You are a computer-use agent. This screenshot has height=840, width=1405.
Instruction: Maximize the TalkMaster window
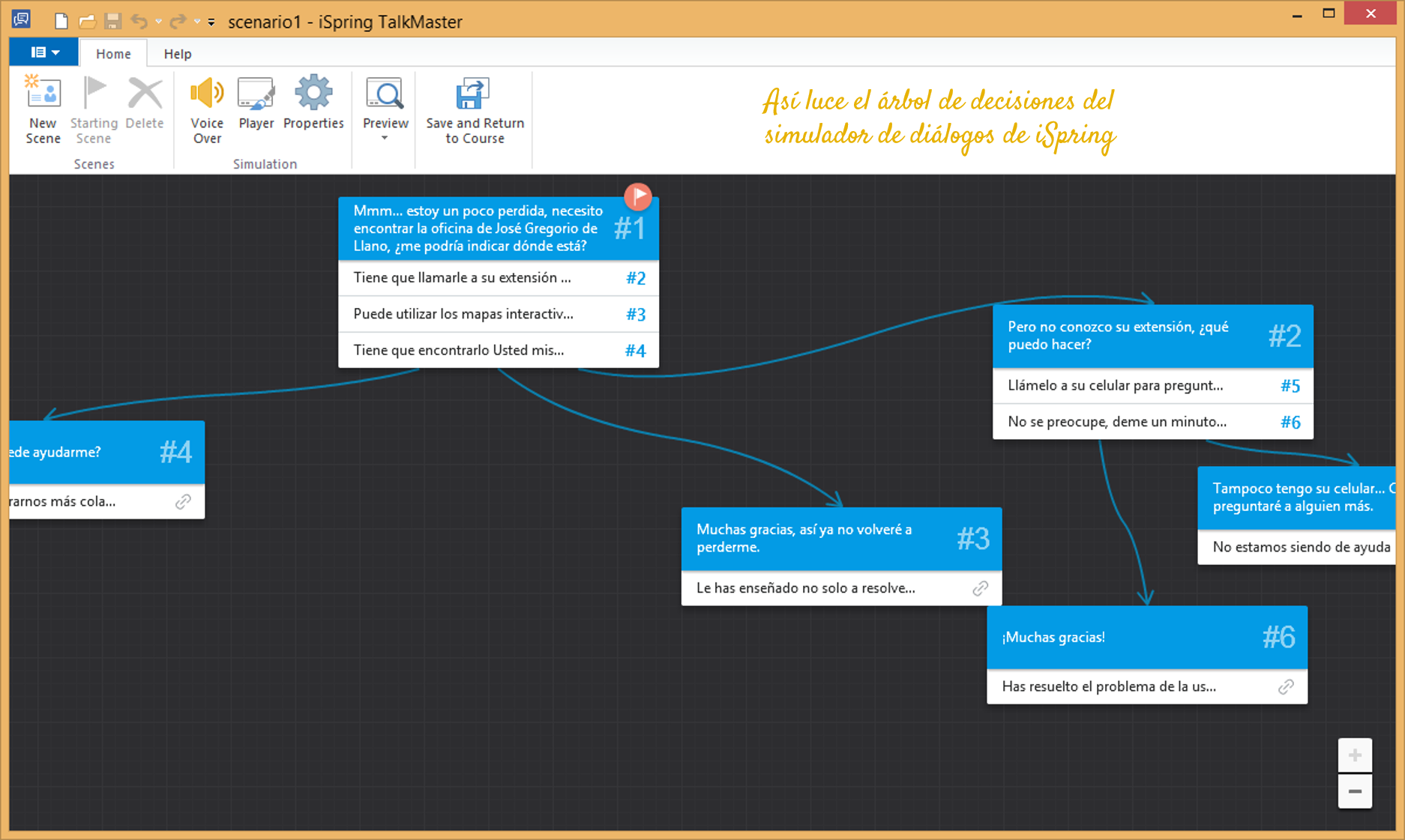coord(1329,13)
